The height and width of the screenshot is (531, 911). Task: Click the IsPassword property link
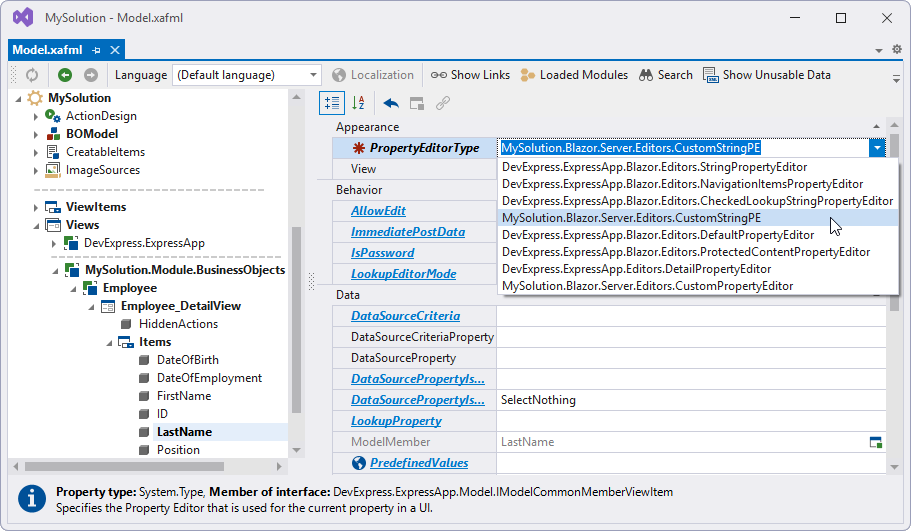click(x=382, y=253)
